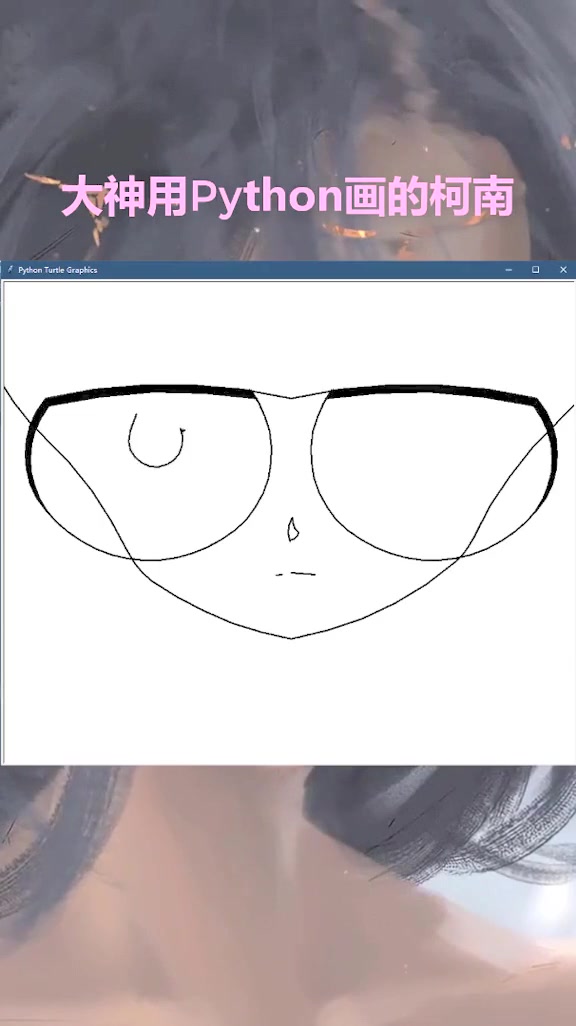Click the turtle feather icon in title bar
The image size is (576, 1026).
(10, 269)
